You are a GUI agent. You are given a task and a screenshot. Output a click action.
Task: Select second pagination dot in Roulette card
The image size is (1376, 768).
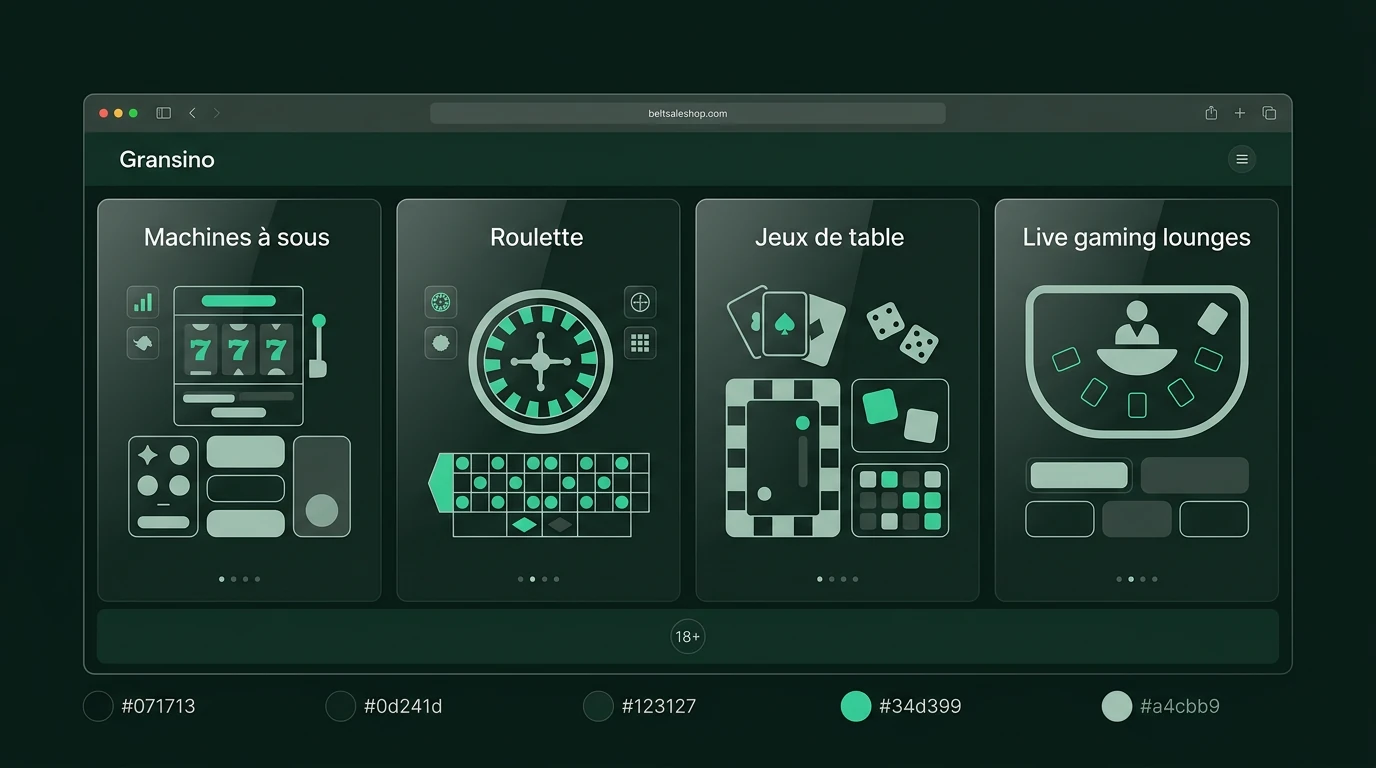(x=532, y=579)
